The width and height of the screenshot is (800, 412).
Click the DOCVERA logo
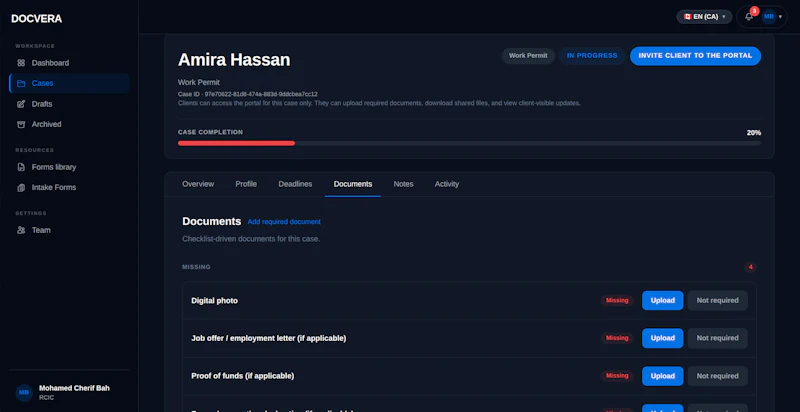click(36, 19)
